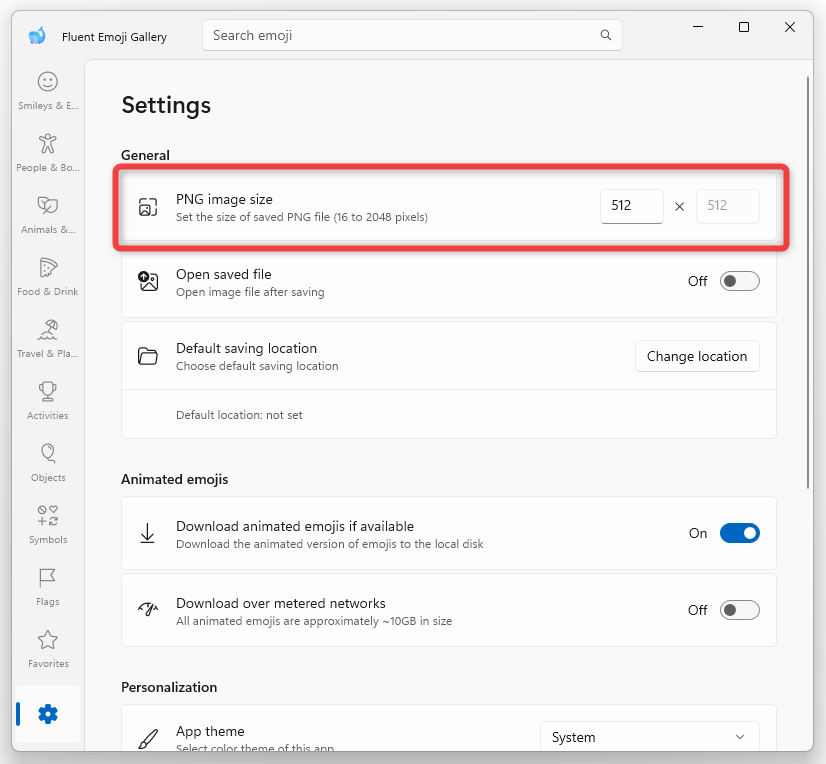Click 'Open image file after saving' description
Screen dimensions: 826x764
[x=250, y=292]
